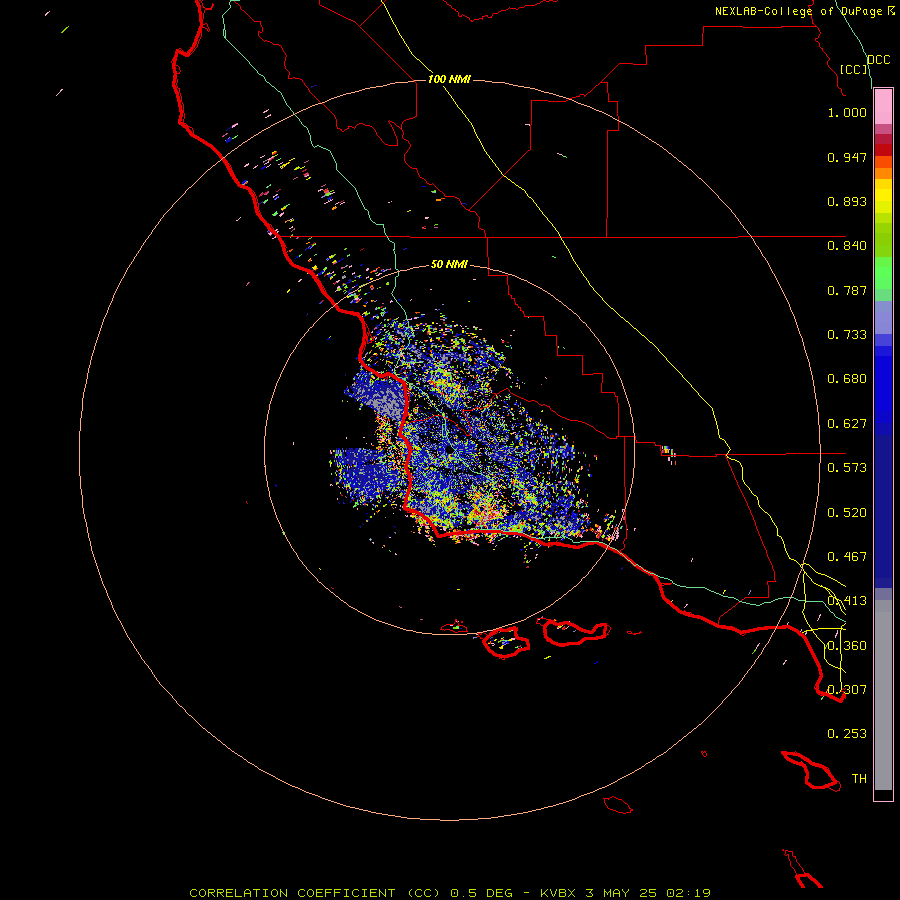The height and width of the screenshot is (900, 900).
Task: Pick the periwinkle segment of color bar
Action: (883, 317)
